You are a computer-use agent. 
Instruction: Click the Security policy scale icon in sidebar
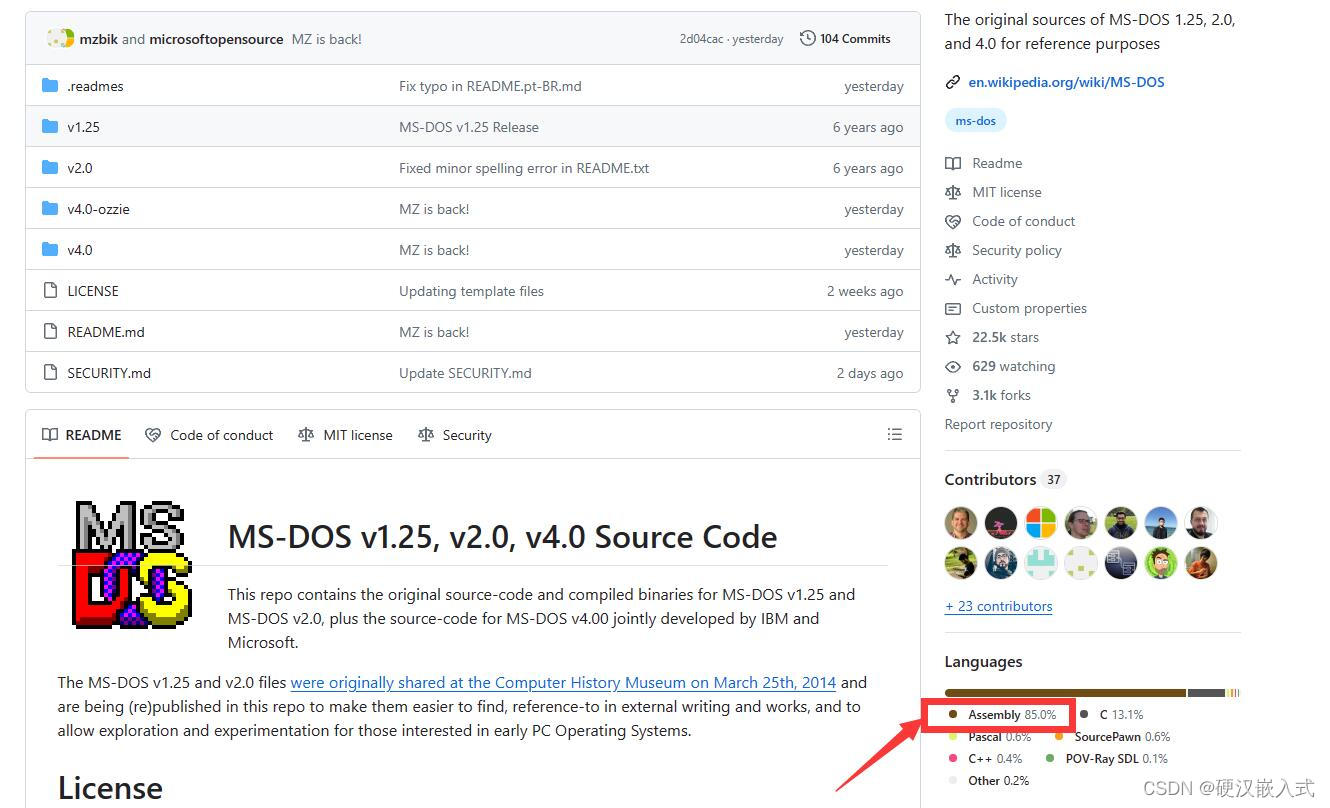953,250
